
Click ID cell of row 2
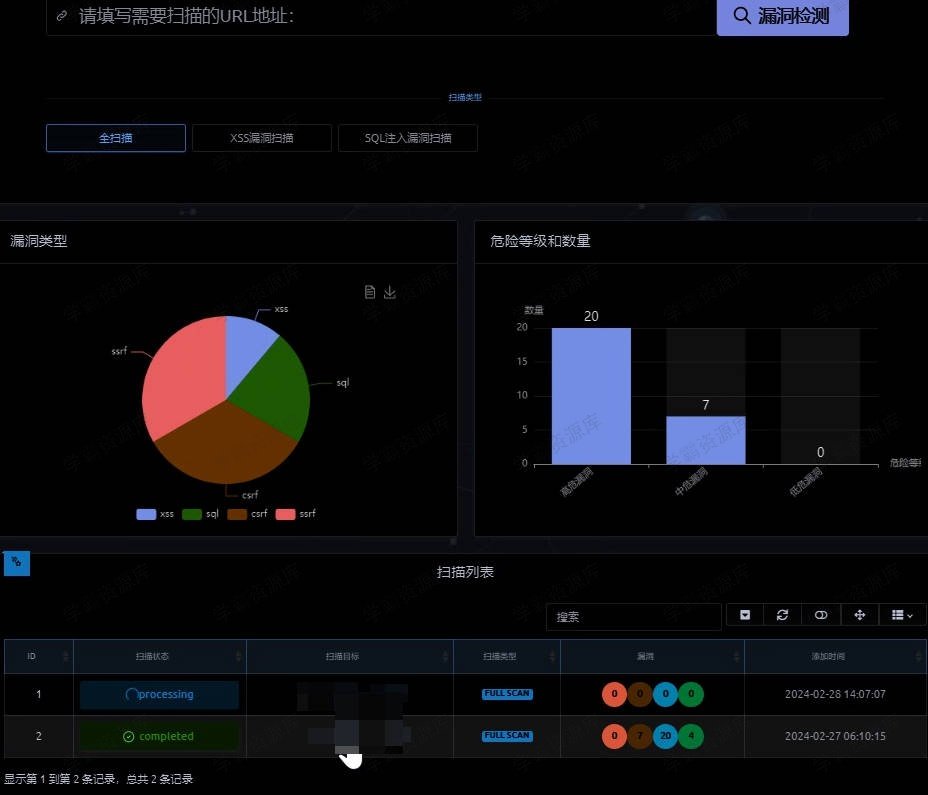[38, 736]
